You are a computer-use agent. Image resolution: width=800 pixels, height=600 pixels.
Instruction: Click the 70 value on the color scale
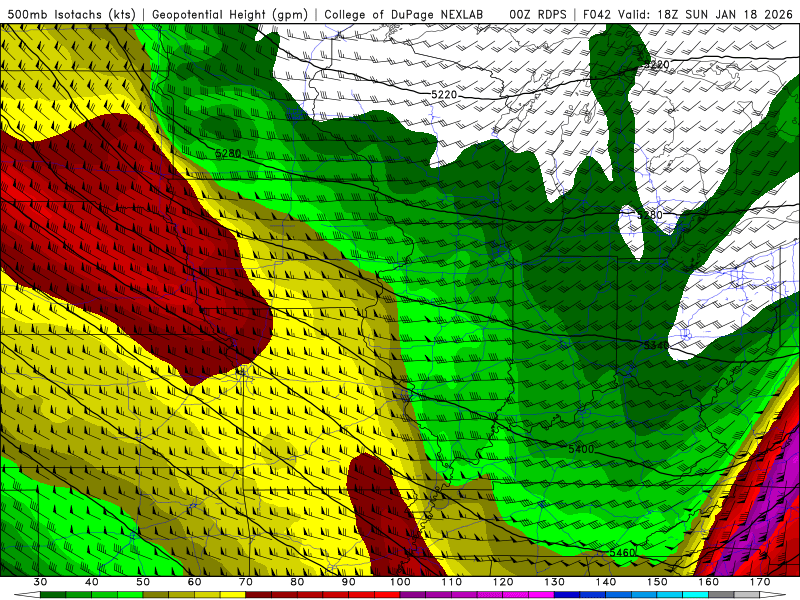pyautogui.click(x=246, y=582)
